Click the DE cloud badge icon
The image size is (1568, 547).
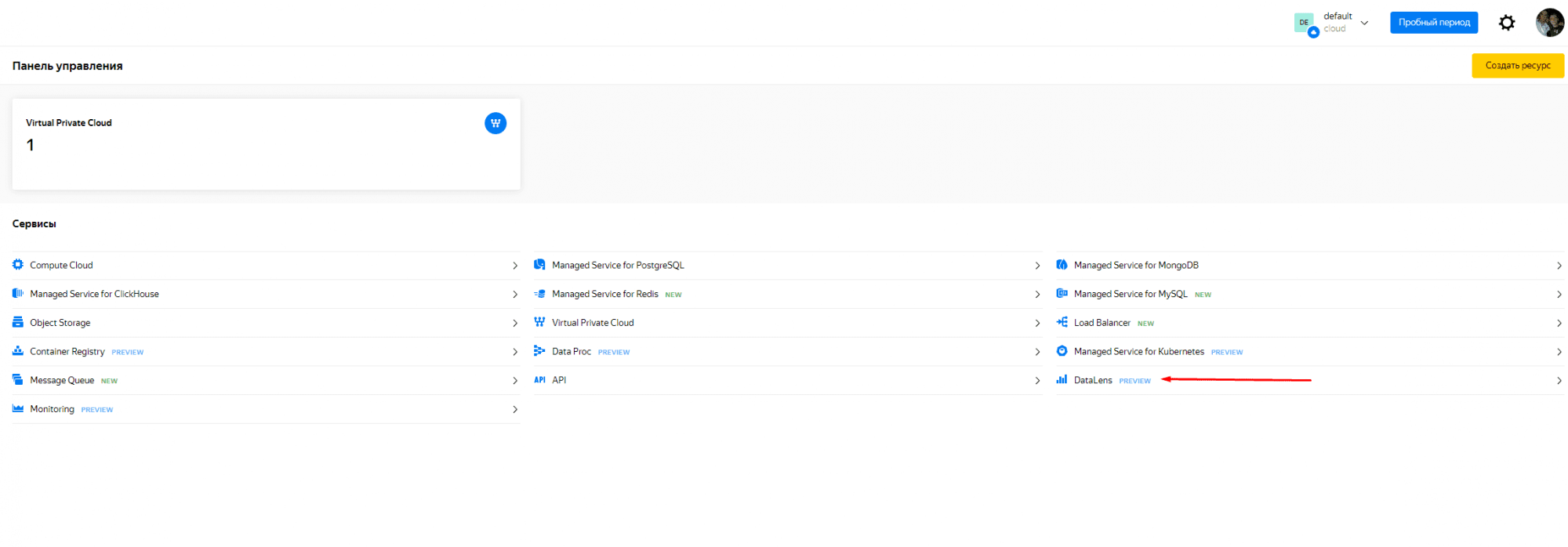(1305, 24)
